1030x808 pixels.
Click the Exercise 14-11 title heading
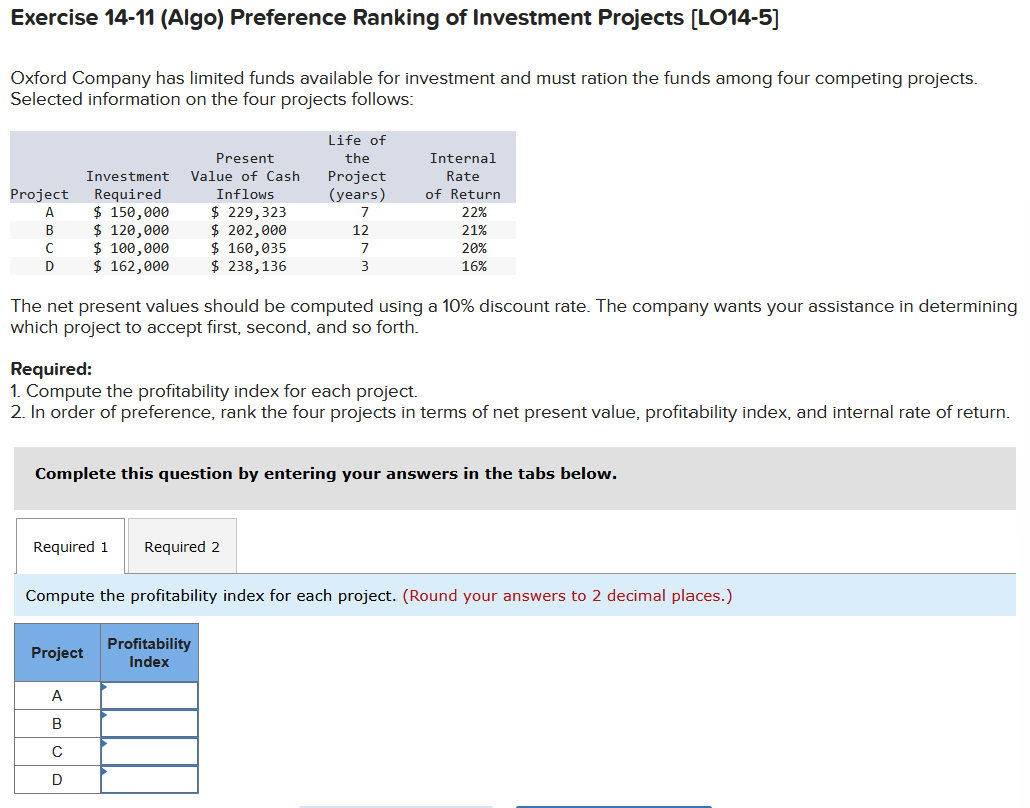(x=395, y=18)
